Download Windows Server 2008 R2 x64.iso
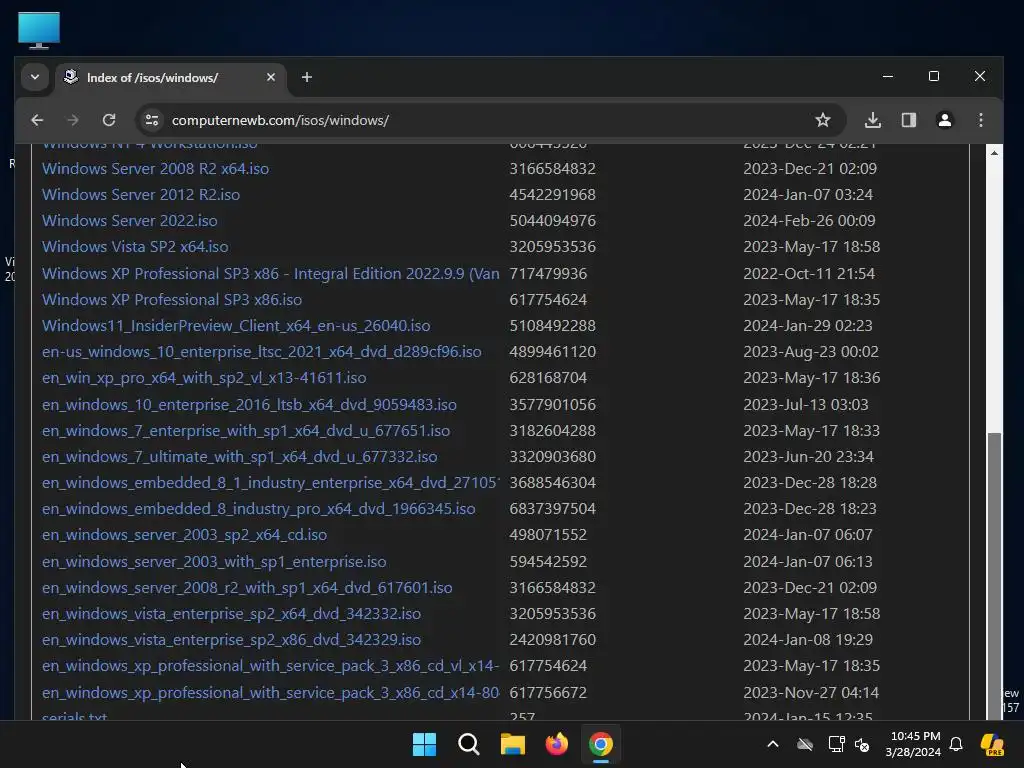1024x768 pixels. pos(155,168)
